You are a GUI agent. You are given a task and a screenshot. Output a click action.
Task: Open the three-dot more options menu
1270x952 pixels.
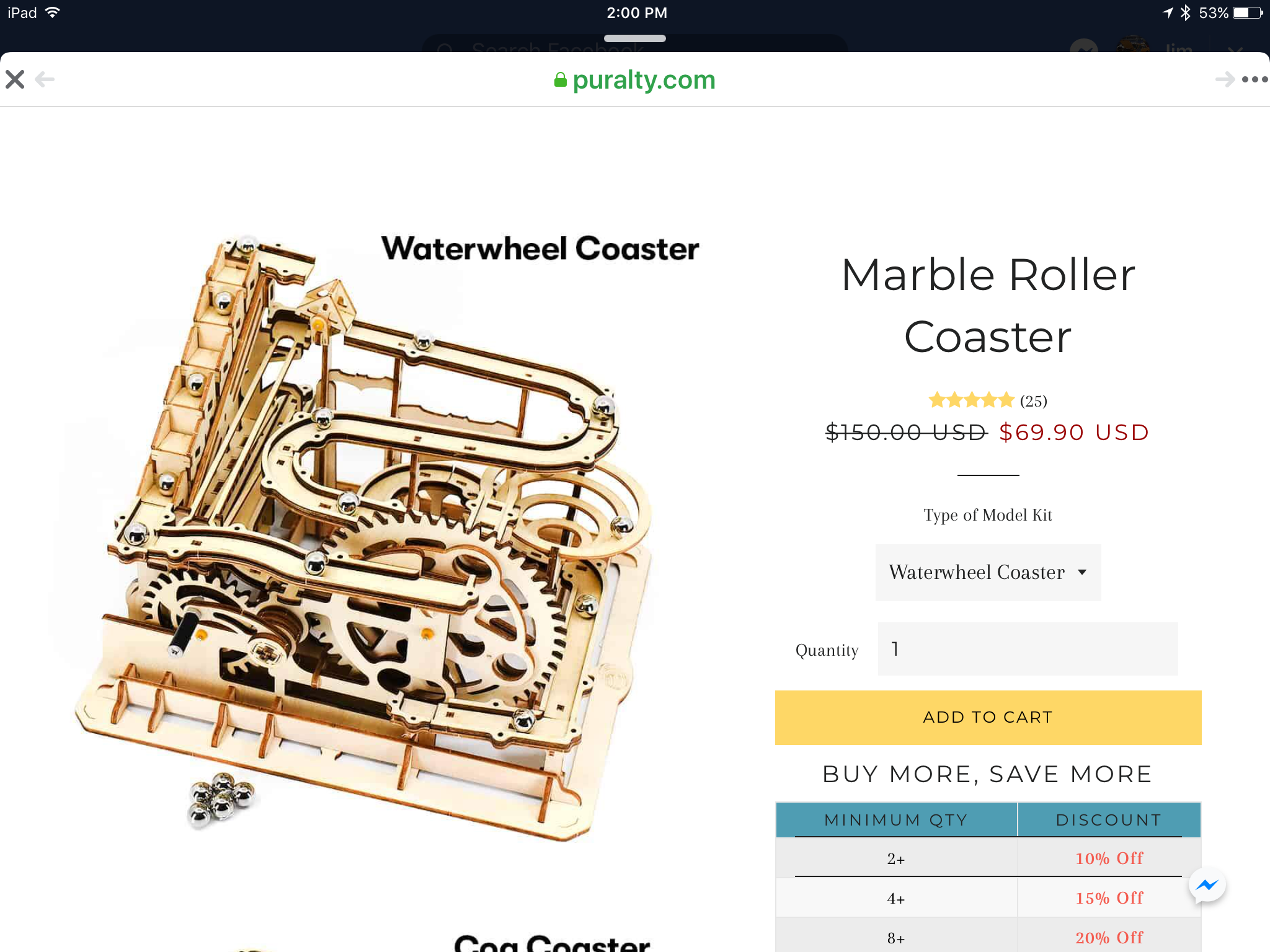click(1254, 79)
